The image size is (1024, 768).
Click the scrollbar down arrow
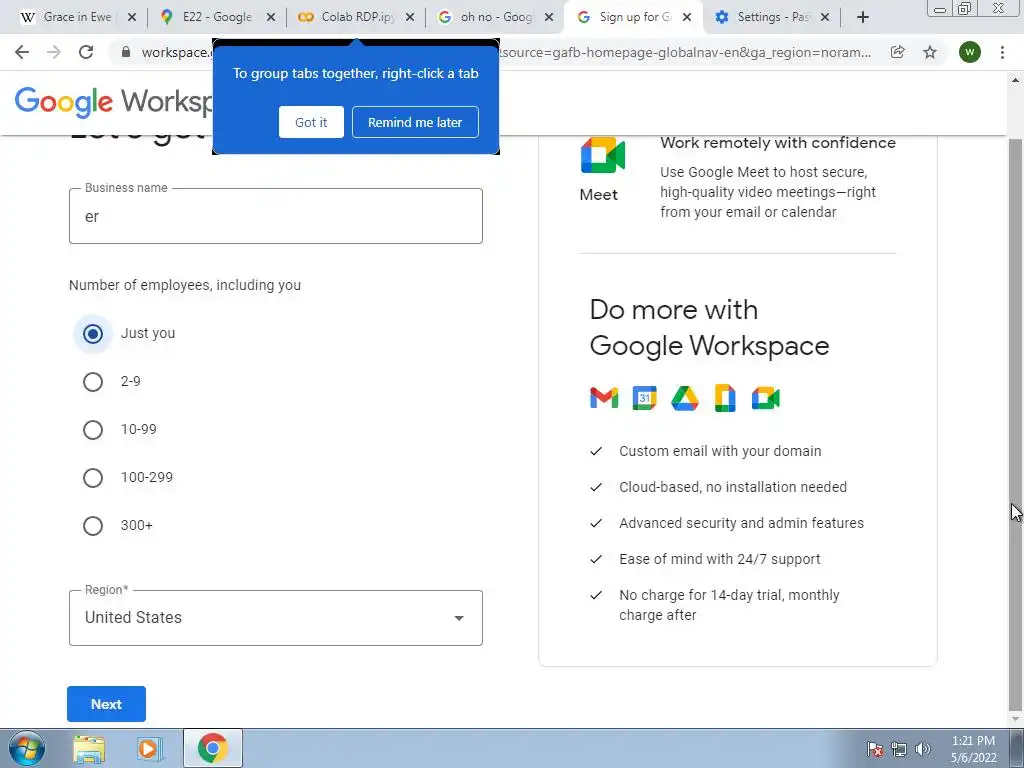[1015, 720]
